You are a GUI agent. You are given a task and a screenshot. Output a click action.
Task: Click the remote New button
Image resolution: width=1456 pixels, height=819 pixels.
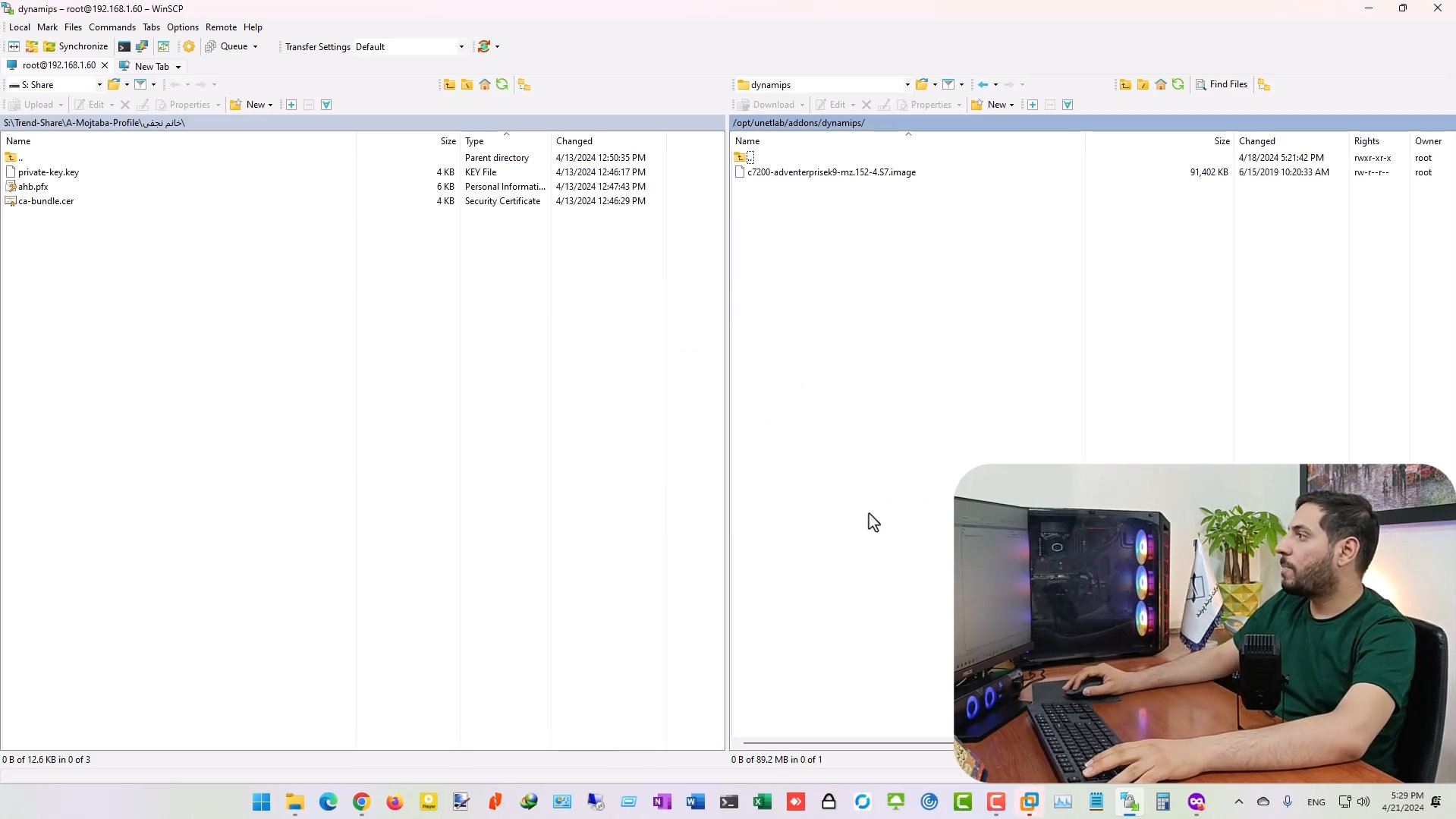click(x=989, y=105)
